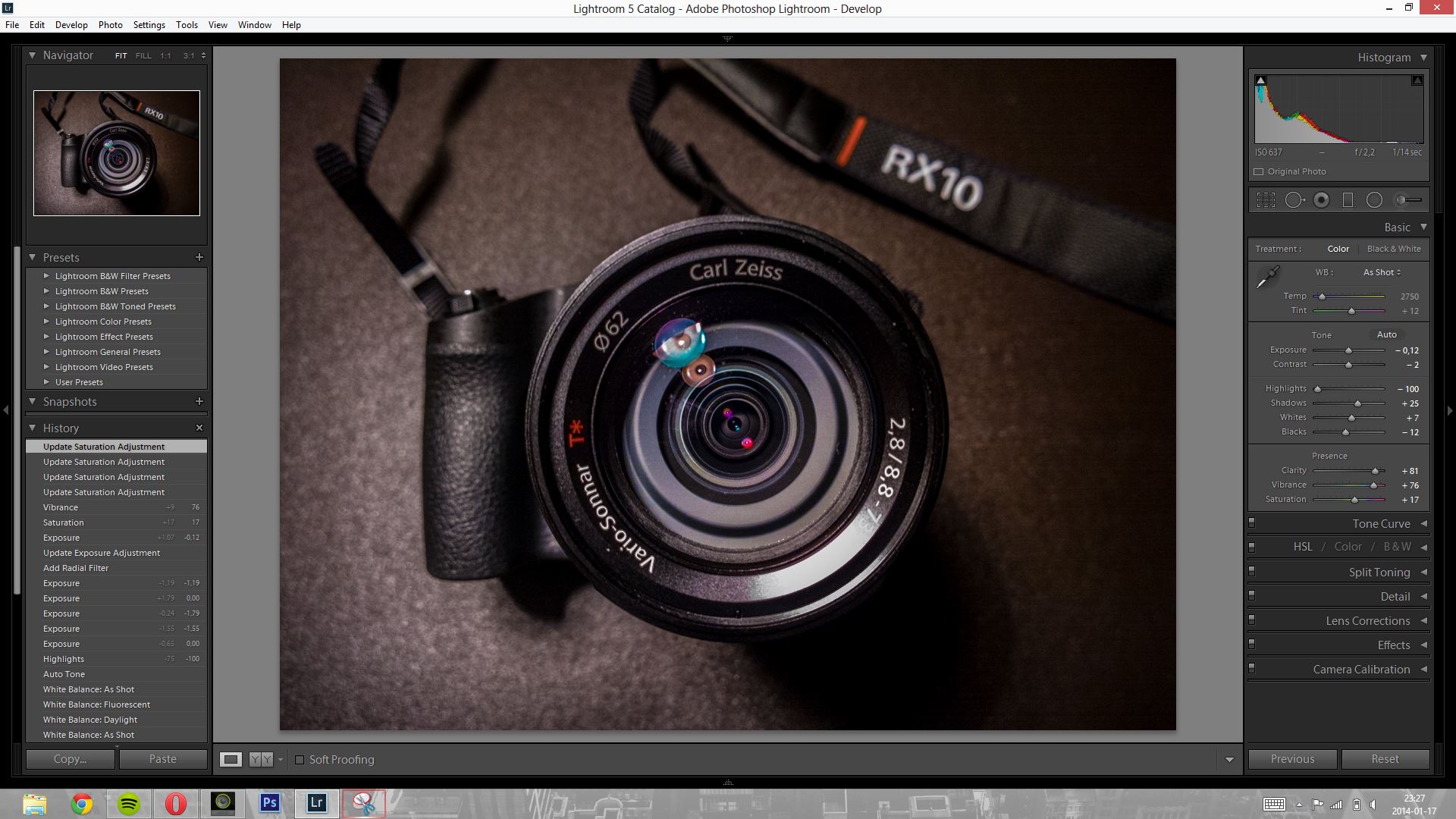Select the Adjustment Brush tool
The image size is (1456, 819).
1409,200
